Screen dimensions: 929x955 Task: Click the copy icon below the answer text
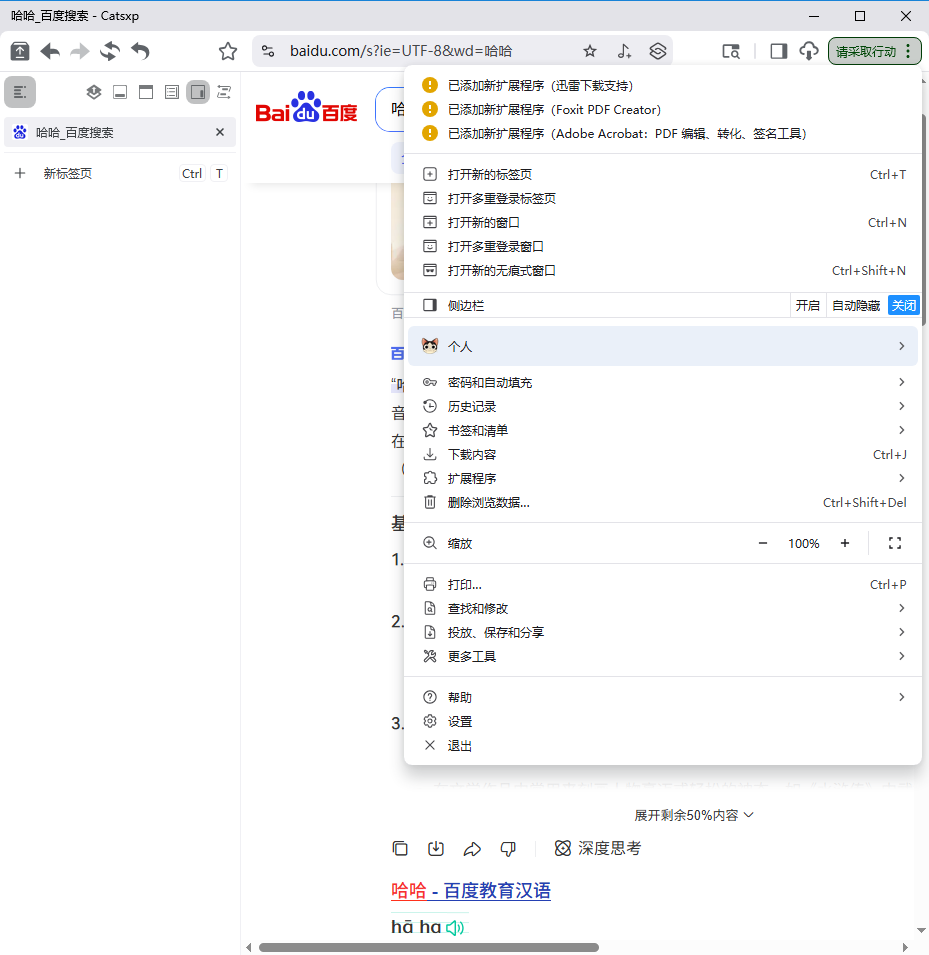400,848
